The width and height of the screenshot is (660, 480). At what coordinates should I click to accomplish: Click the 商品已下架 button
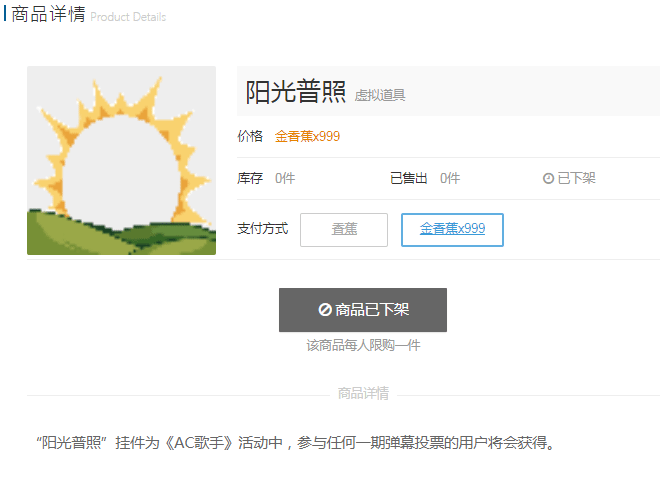point(363,310)
